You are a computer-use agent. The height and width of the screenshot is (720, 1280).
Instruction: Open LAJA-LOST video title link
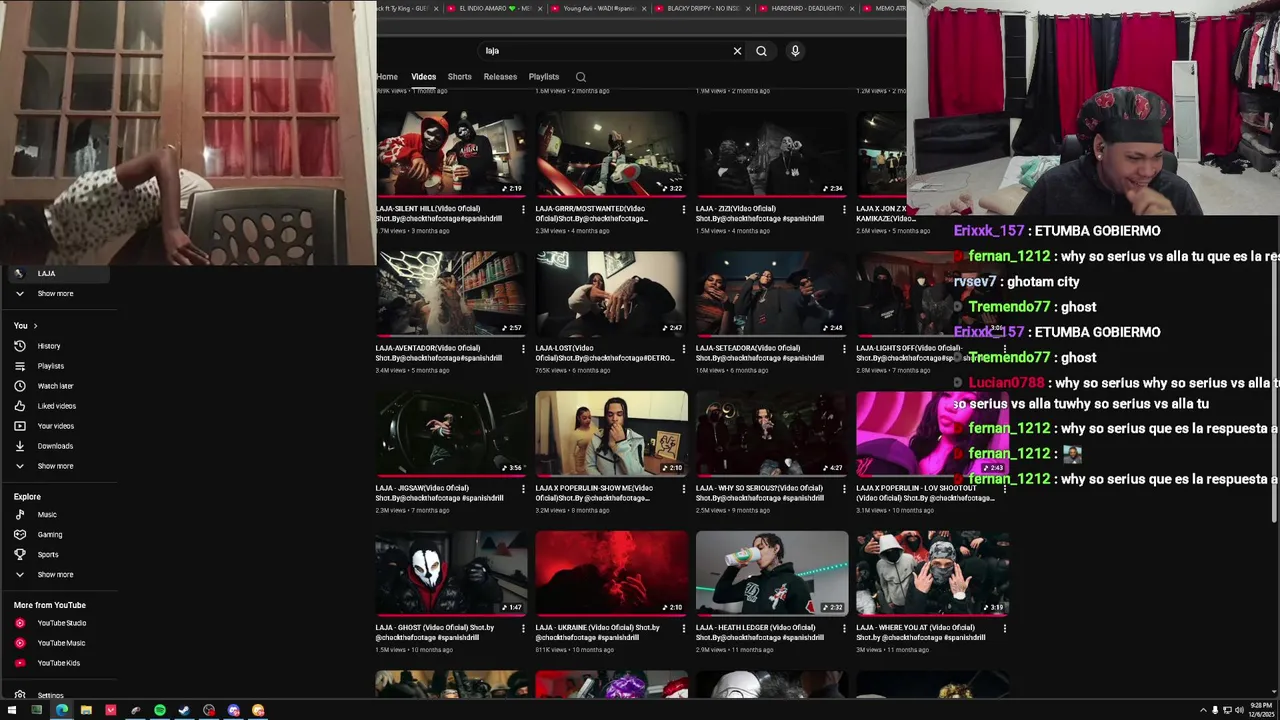tap(605, 353)
